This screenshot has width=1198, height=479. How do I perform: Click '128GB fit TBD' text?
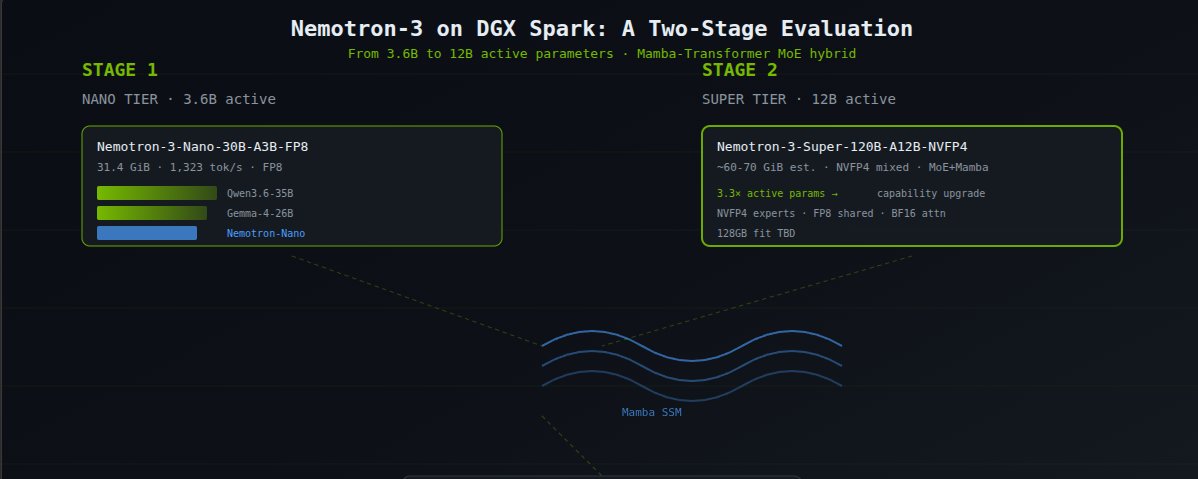click(756, 233)
